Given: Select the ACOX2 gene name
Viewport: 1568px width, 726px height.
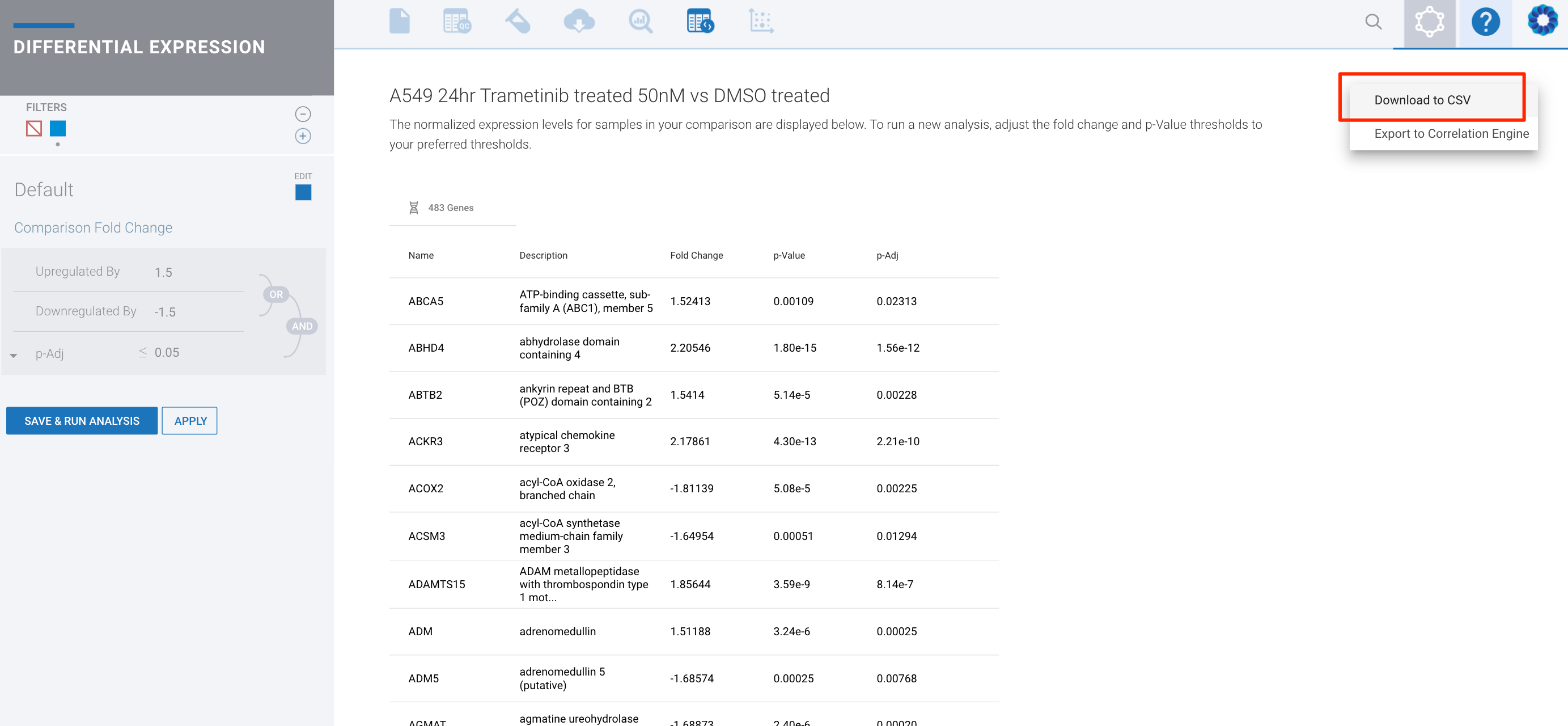Looking at the screenshot, I should [x=426, y=488].
